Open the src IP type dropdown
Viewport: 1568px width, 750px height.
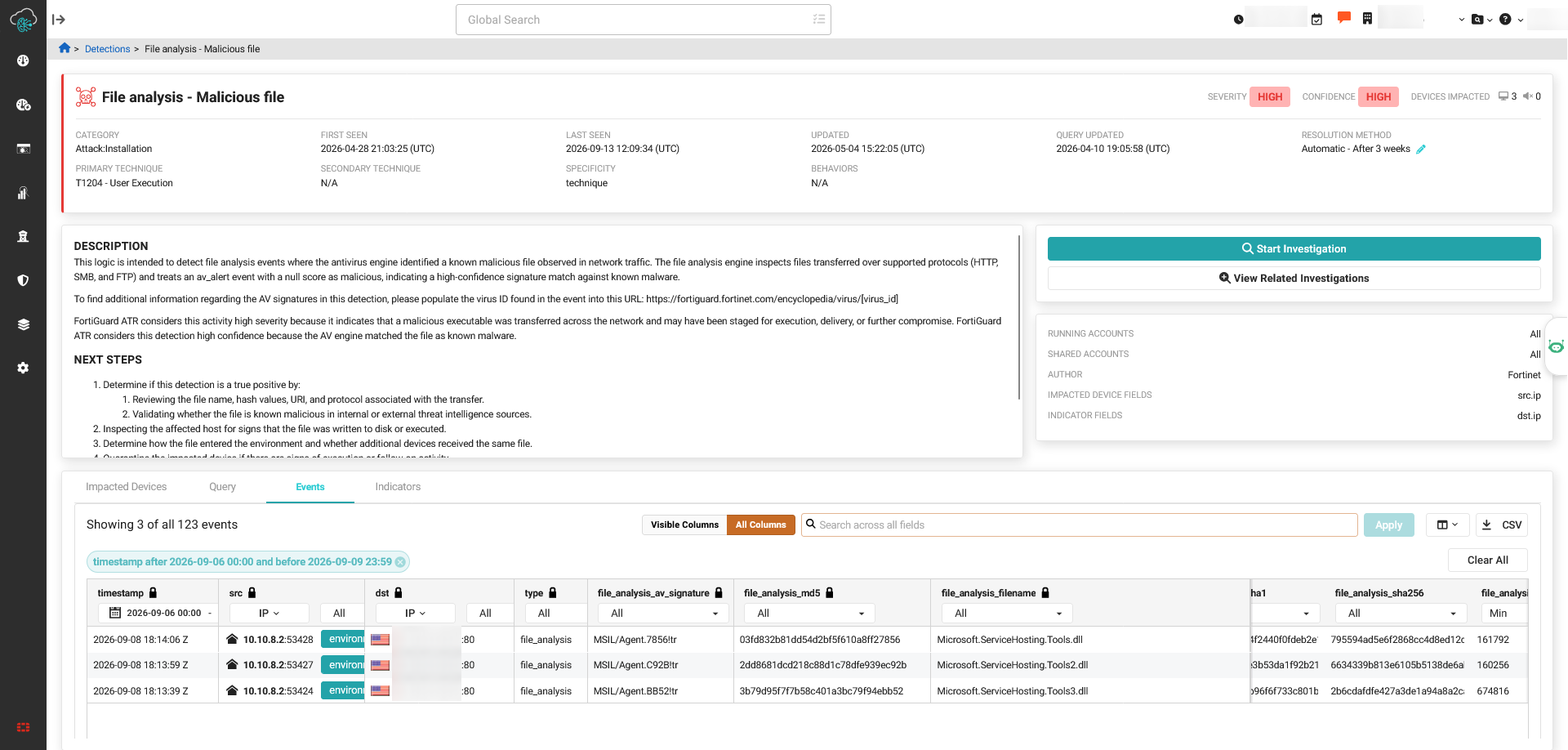(x=269, y=614)
